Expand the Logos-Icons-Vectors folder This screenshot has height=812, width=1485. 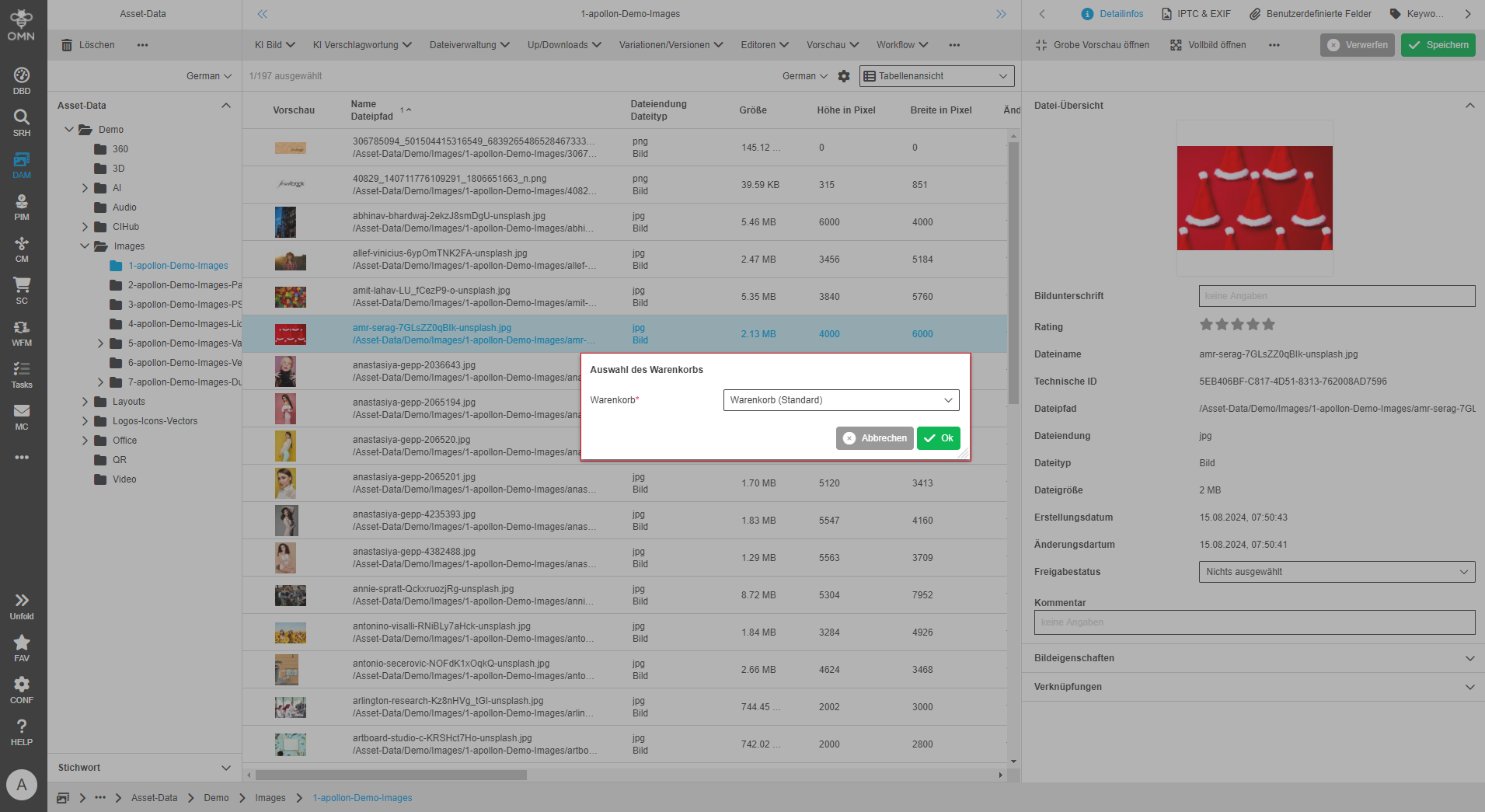(x=85, y=421)
